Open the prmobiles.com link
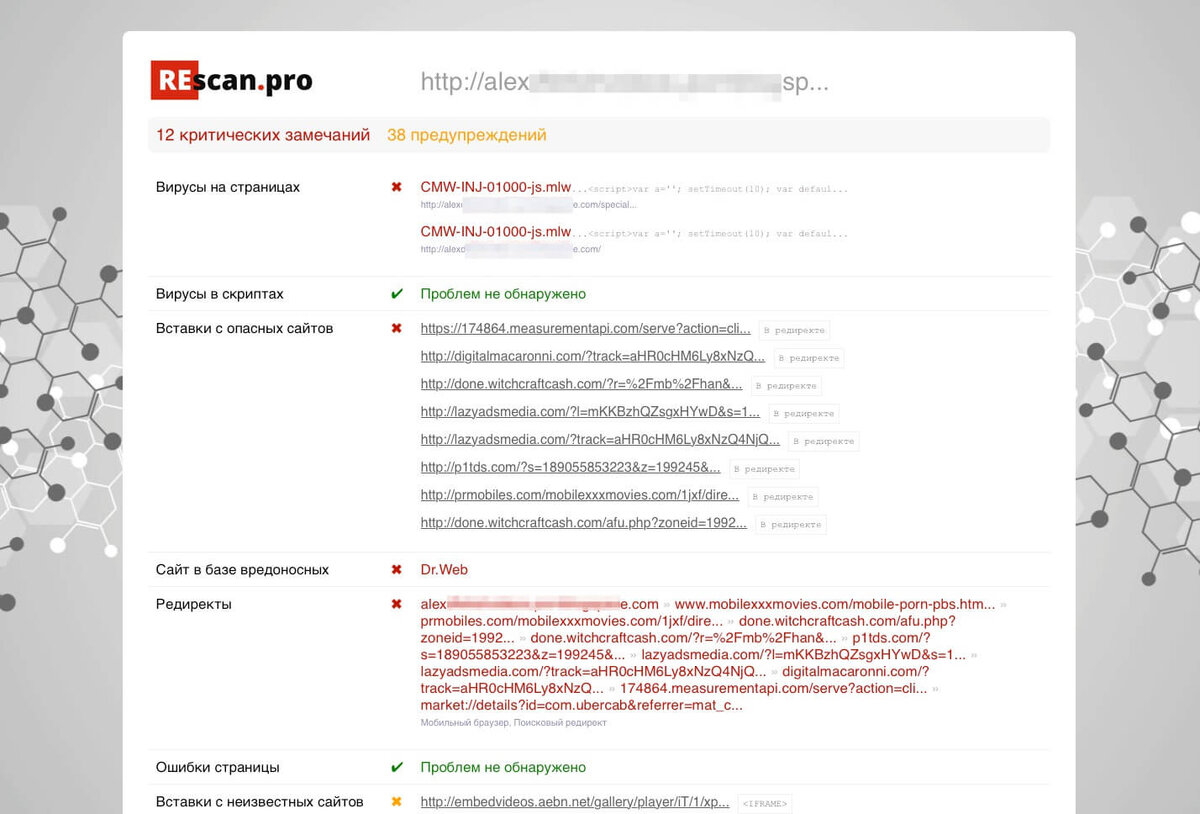The height and width of the screenshot is (814, 1200). [x=580, y=496]
